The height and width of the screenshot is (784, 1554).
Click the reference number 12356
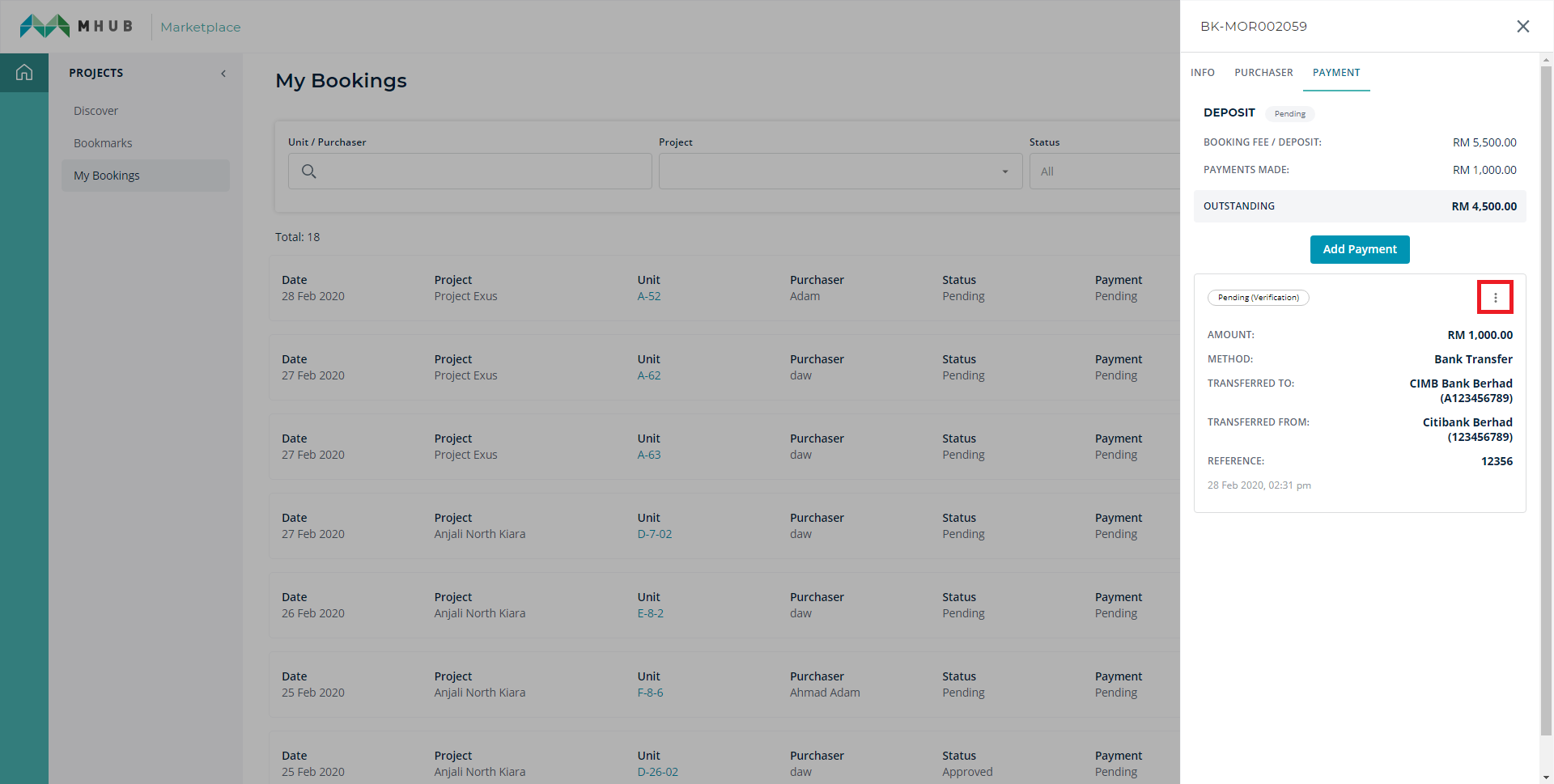1497,461
